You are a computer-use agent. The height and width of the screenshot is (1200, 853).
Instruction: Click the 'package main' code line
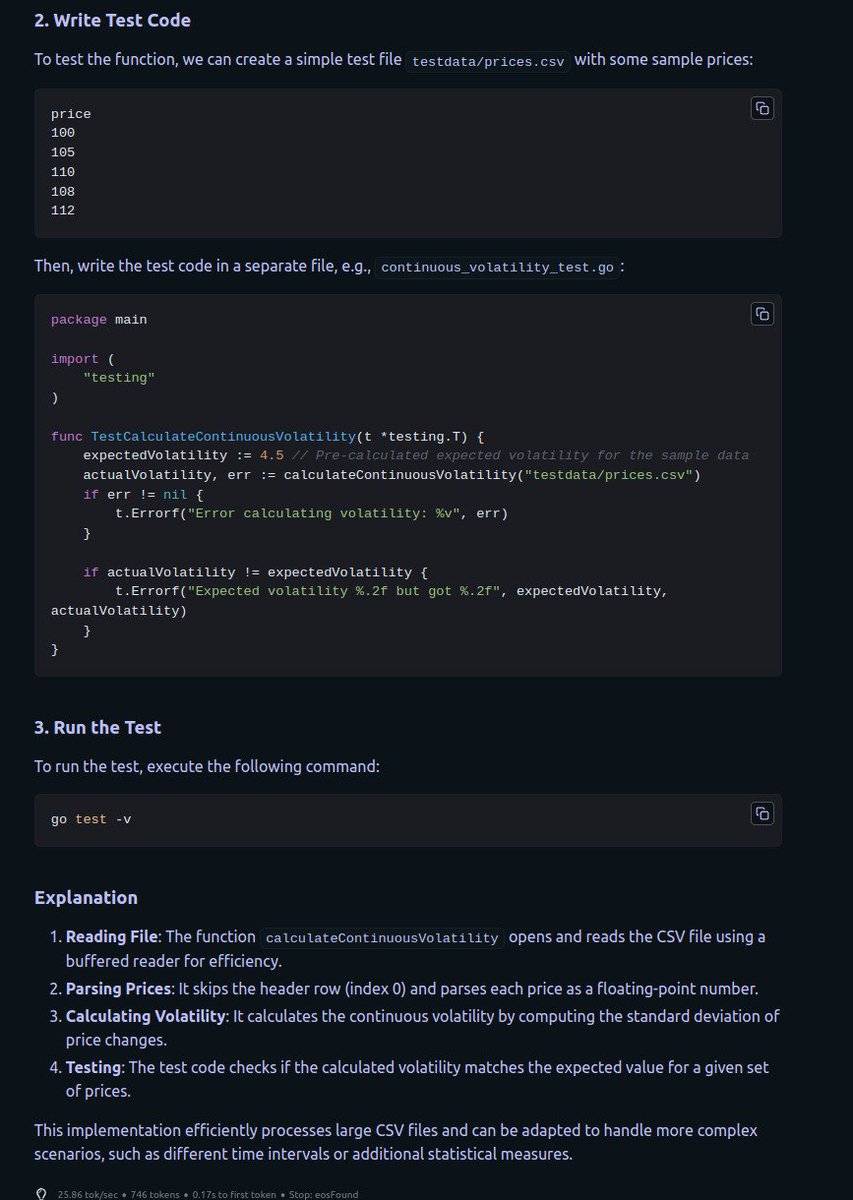tap(99, 320)
